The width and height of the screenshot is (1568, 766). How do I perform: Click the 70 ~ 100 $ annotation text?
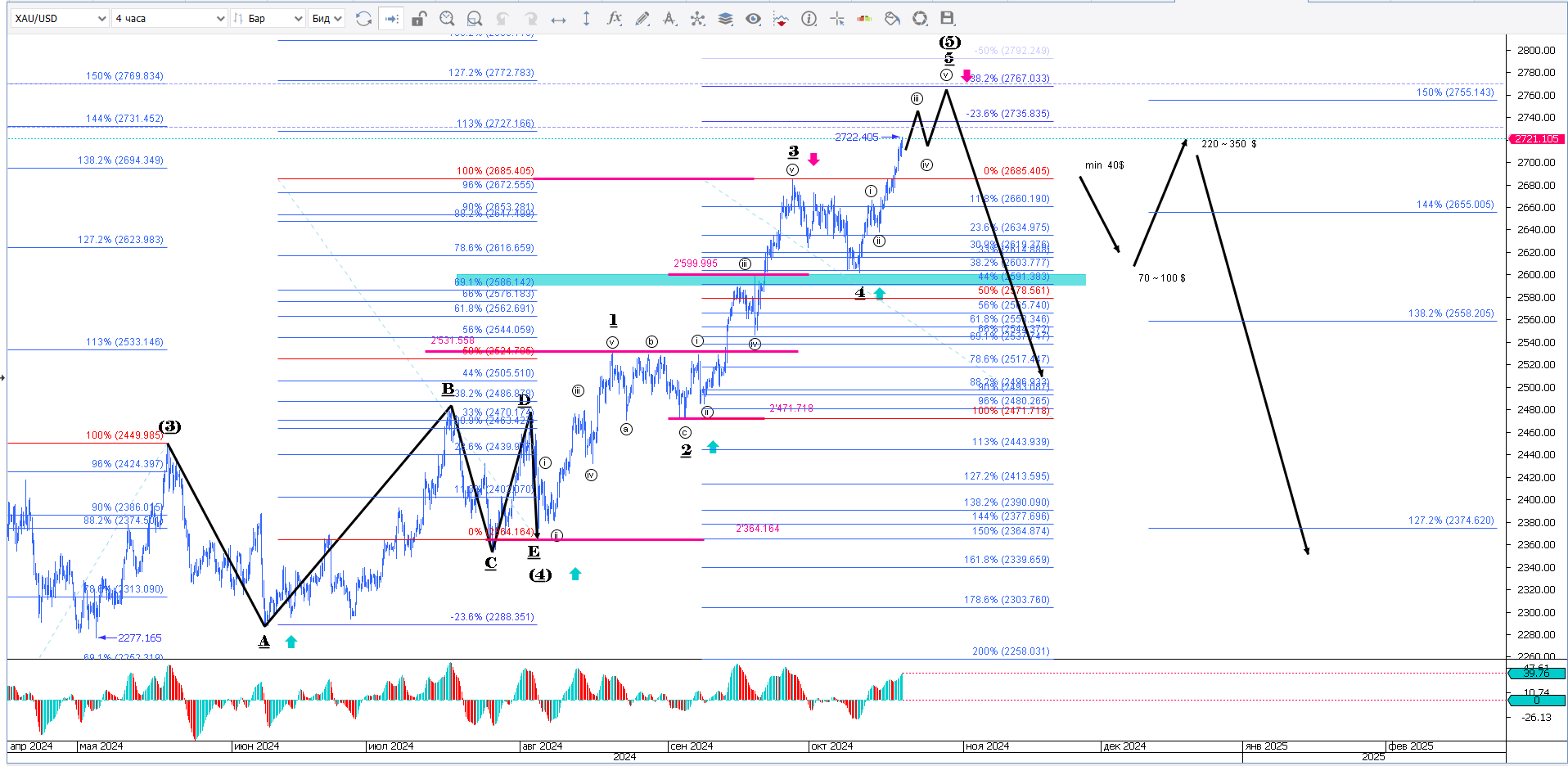click(1162, 278)
